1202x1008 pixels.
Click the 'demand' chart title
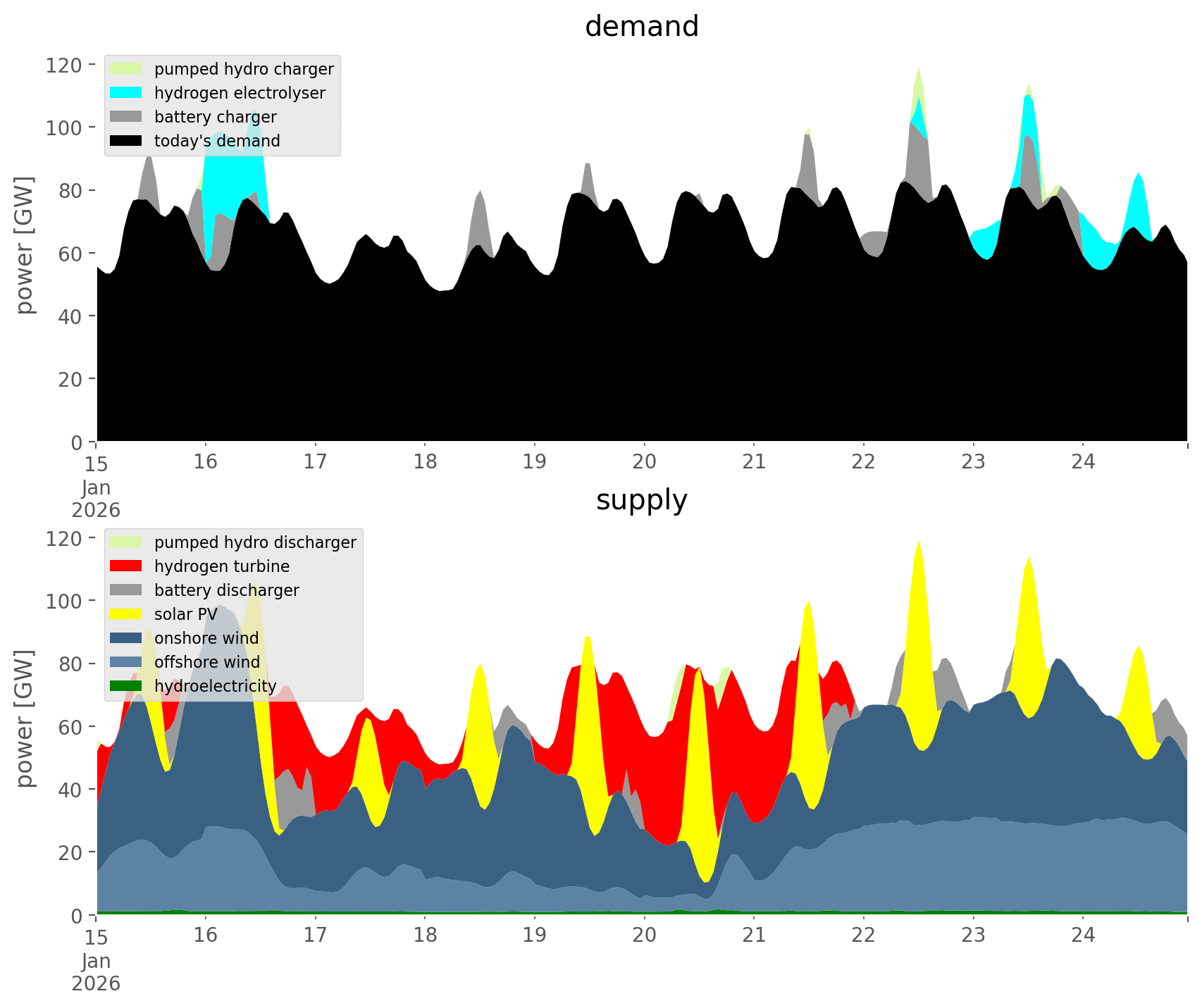641,27
